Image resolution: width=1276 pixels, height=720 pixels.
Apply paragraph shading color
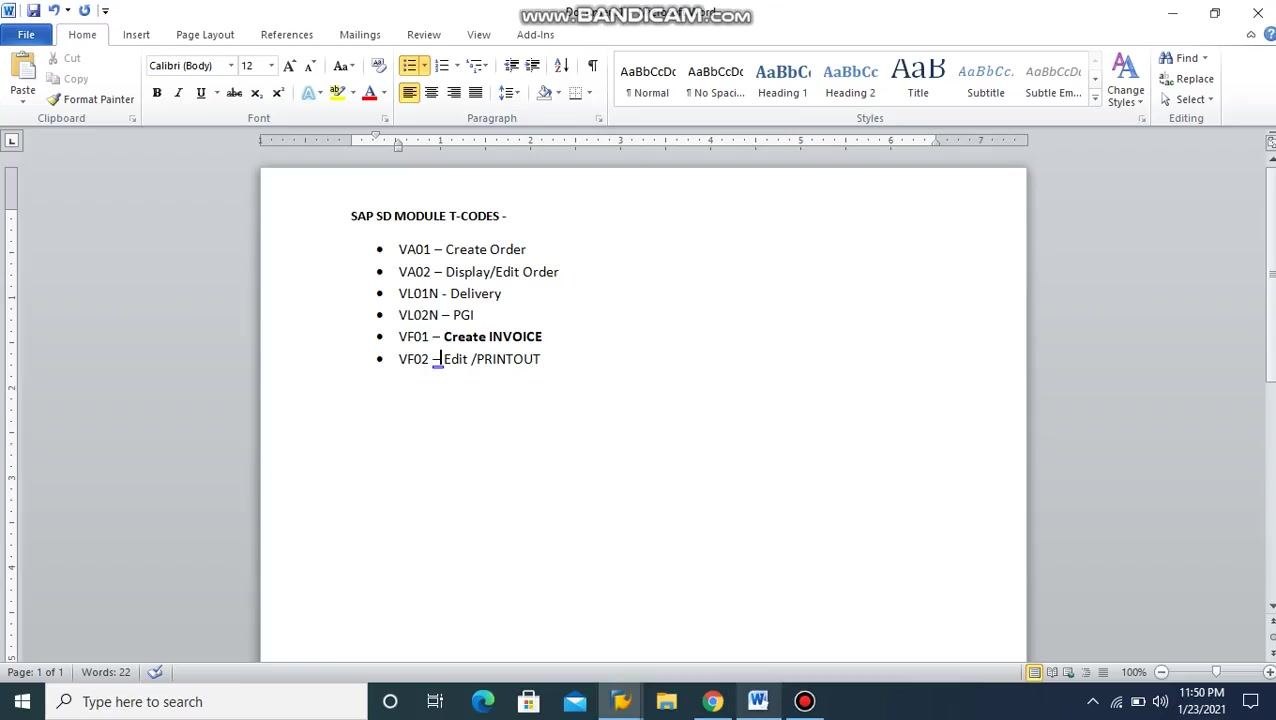544,93
